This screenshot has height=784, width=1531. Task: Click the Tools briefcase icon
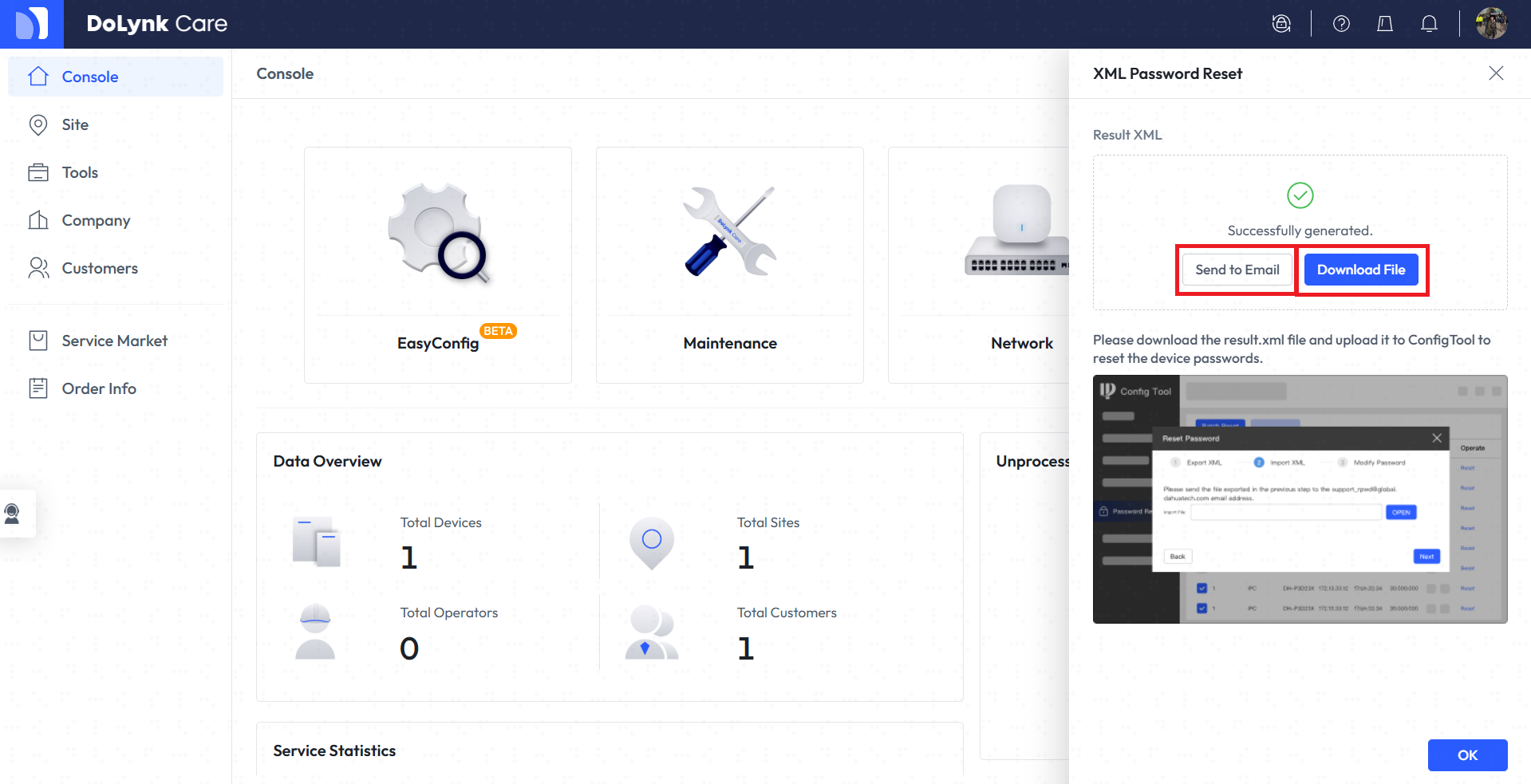38,172
